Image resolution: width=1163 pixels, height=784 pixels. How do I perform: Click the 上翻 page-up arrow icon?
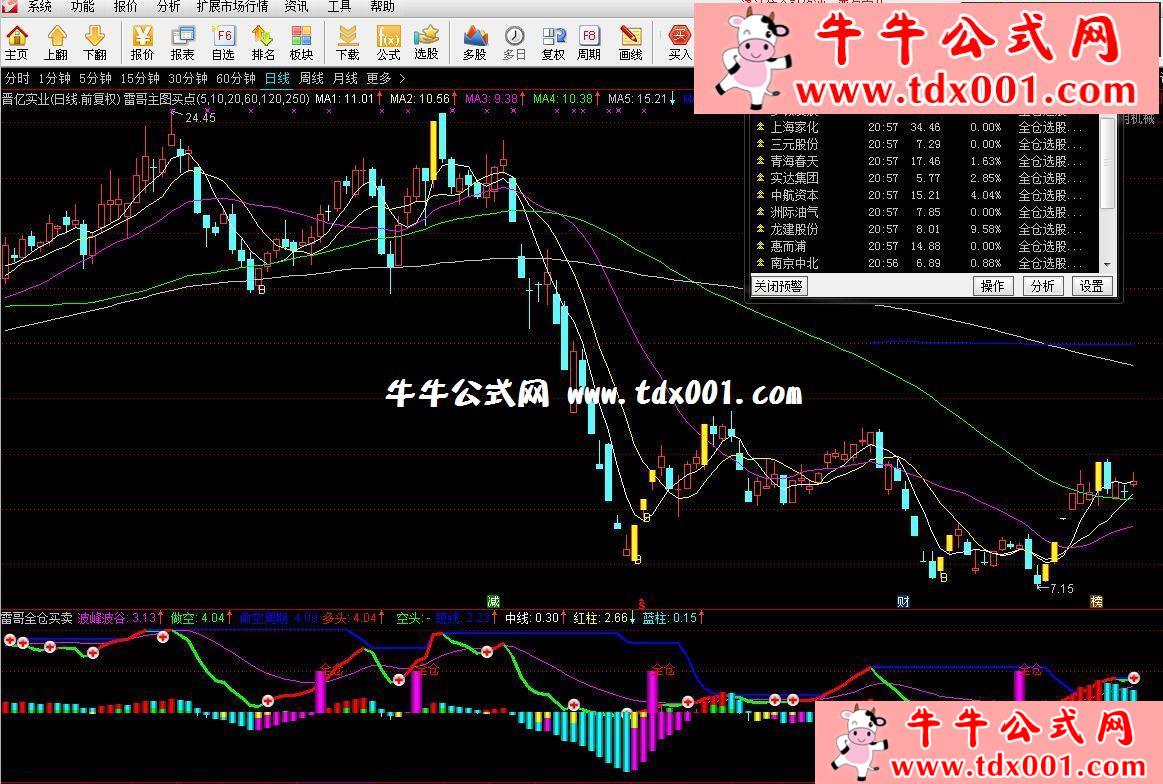[56, 43]
